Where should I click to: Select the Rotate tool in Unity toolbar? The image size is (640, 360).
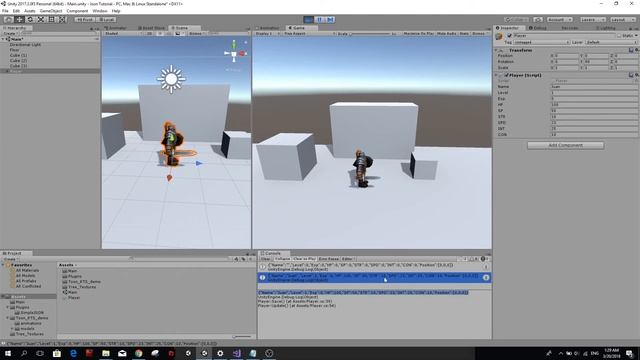point(30,19)
